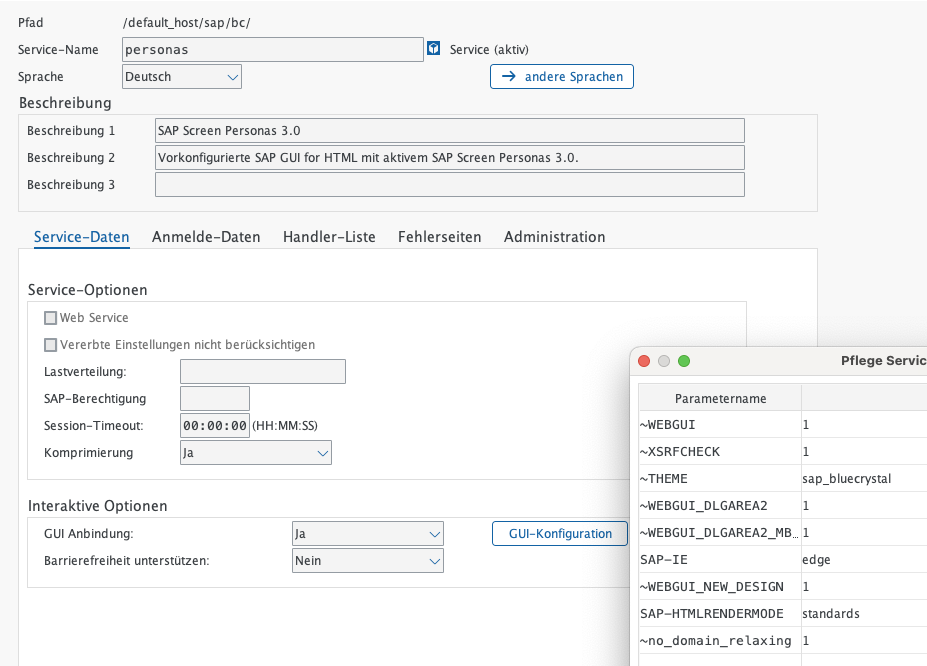Expand the Komprimierung dropdown
Image resolution: width=927 pixels, height=666 pixels.
pyautogui.click(x=255, y=453)
